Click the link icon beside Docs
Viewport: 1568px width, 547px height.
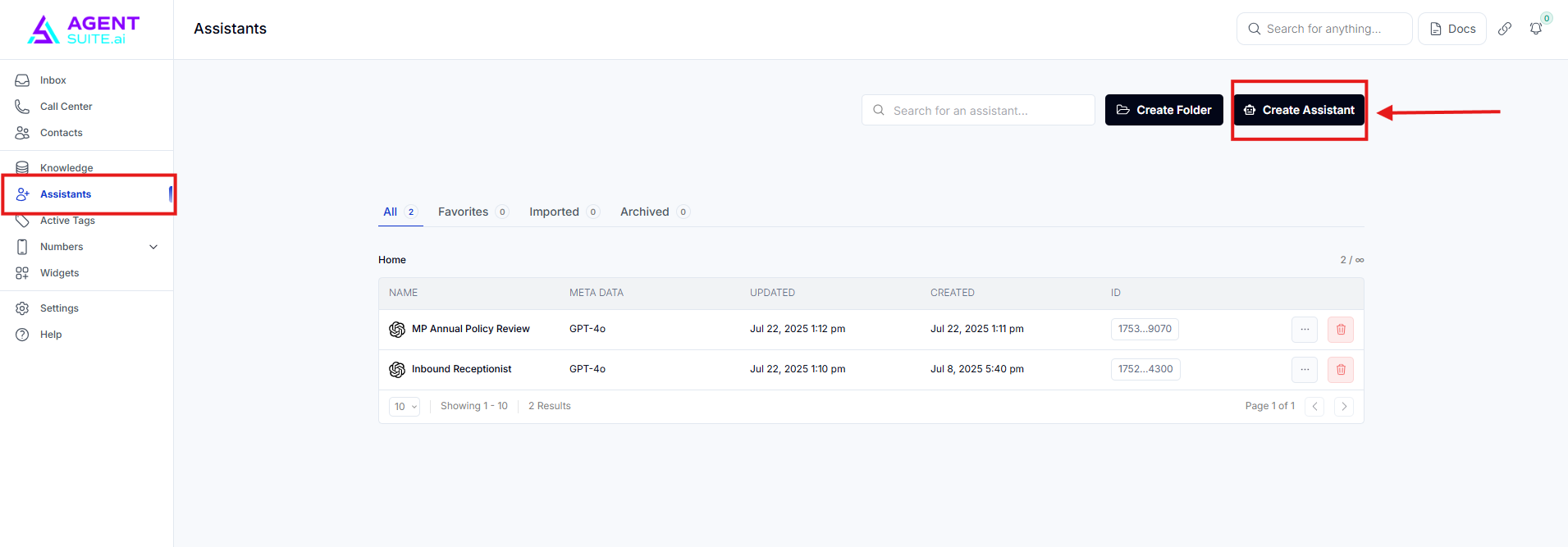pyautogui.click(x=1504, y=29)
